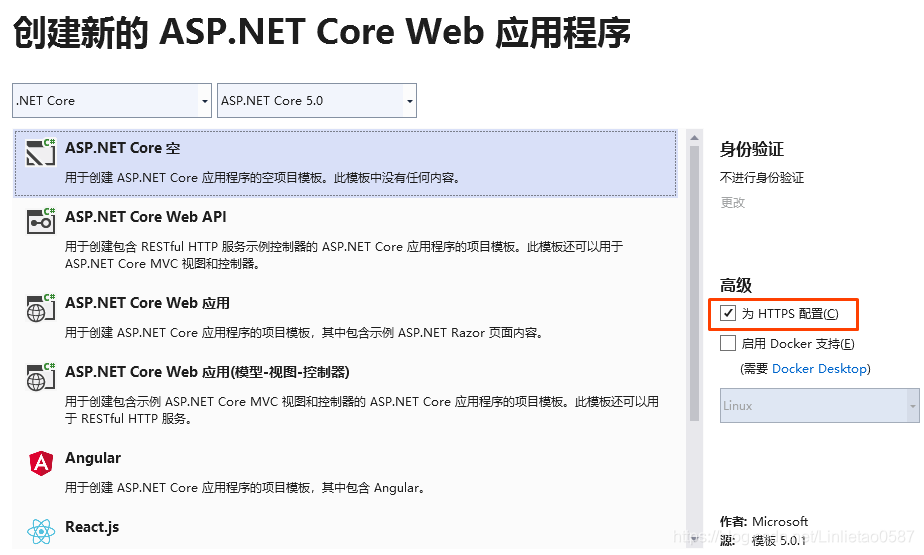Viewport: 924px width, 555px height.
Task: Open the Linux container OS dropdown
Action: [820, 405]
